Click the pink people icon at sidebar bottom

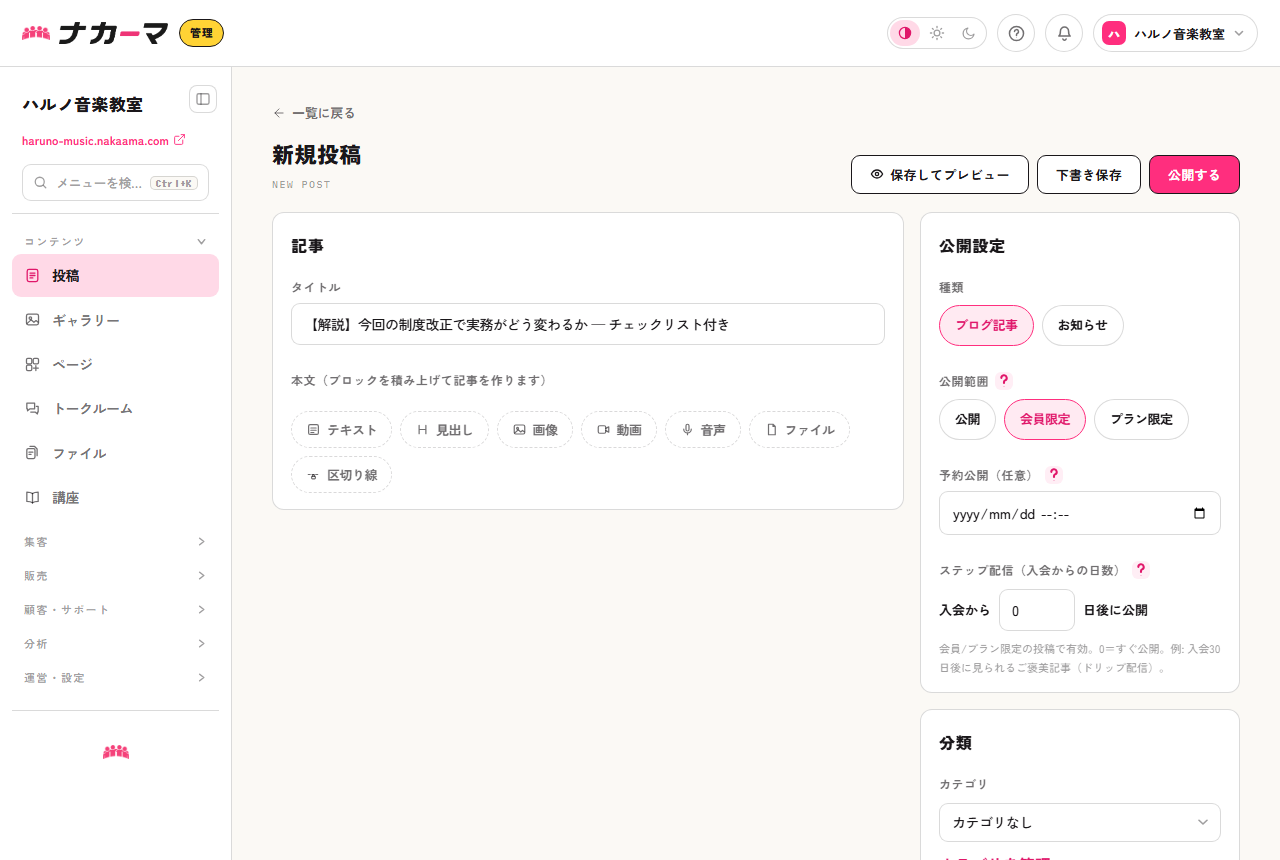116,752
